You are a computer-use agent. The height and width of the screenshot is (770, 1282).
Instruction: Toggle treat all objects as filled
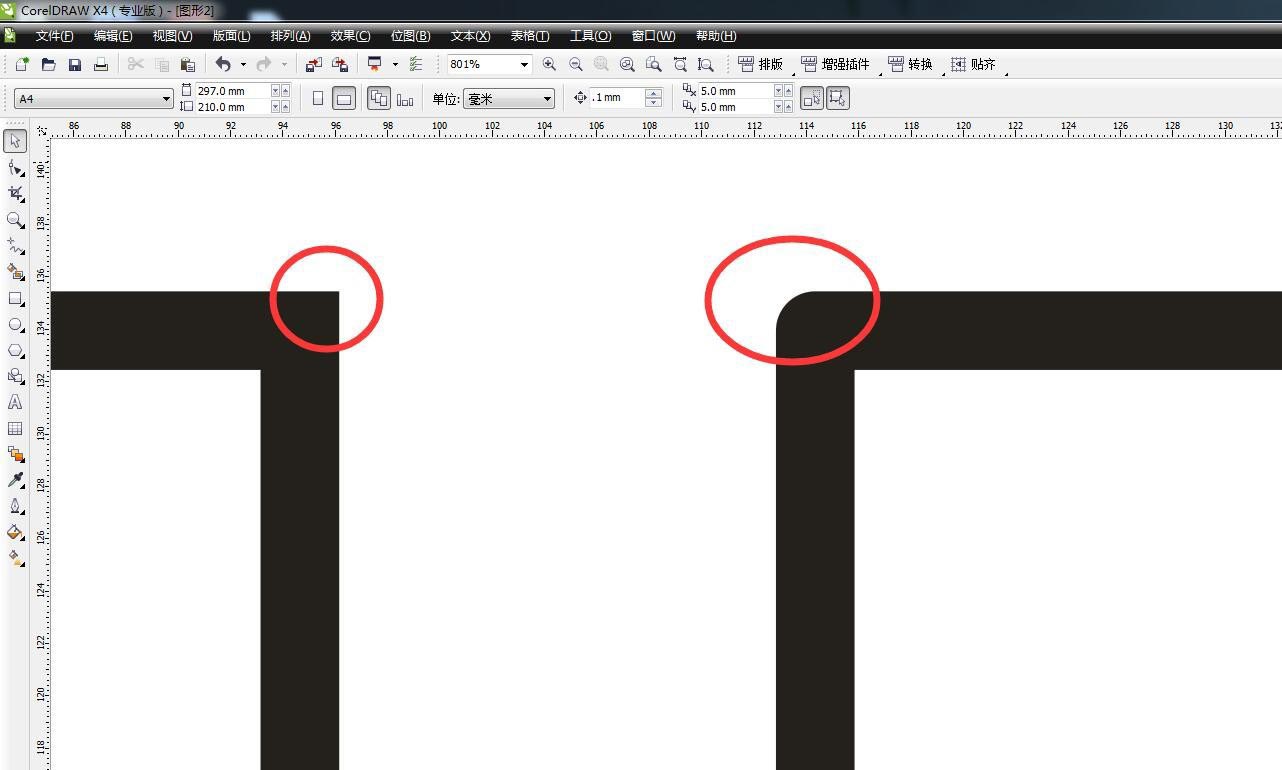click(811, 98)
